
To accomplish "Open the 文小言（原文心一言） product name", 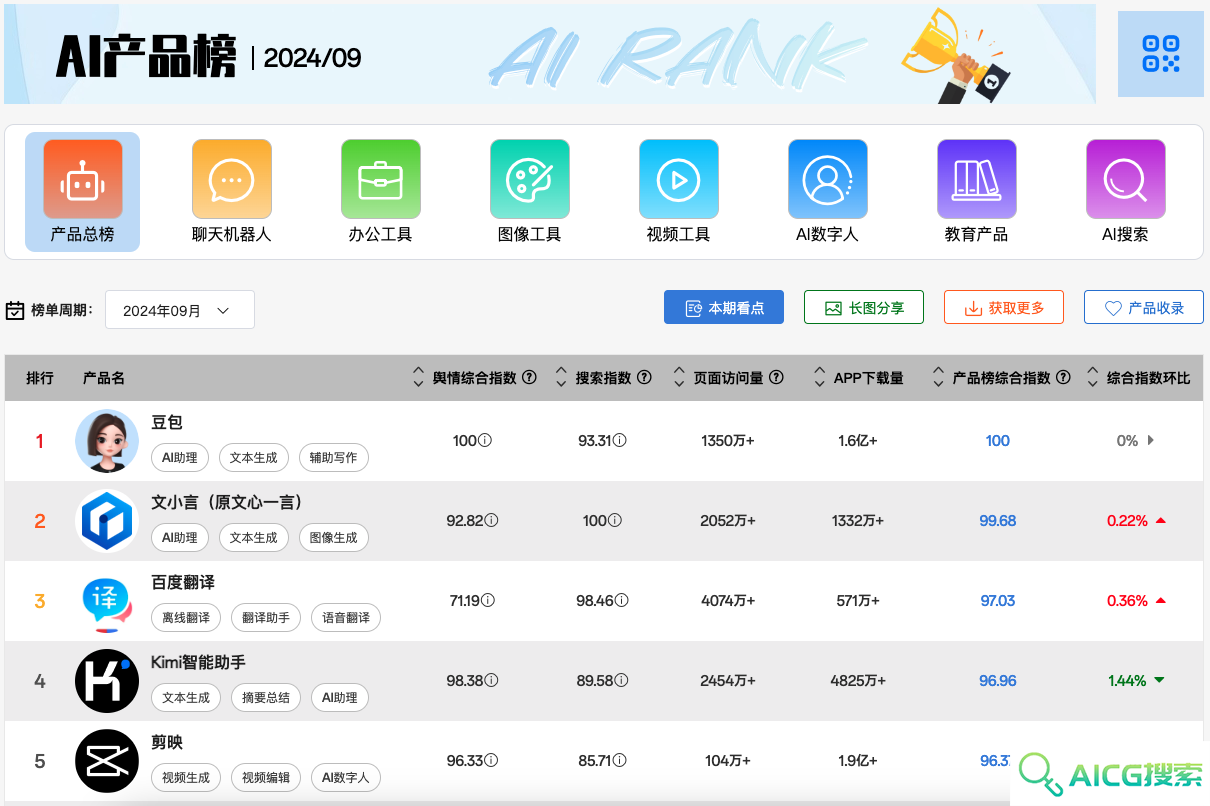I will (227, 503).
